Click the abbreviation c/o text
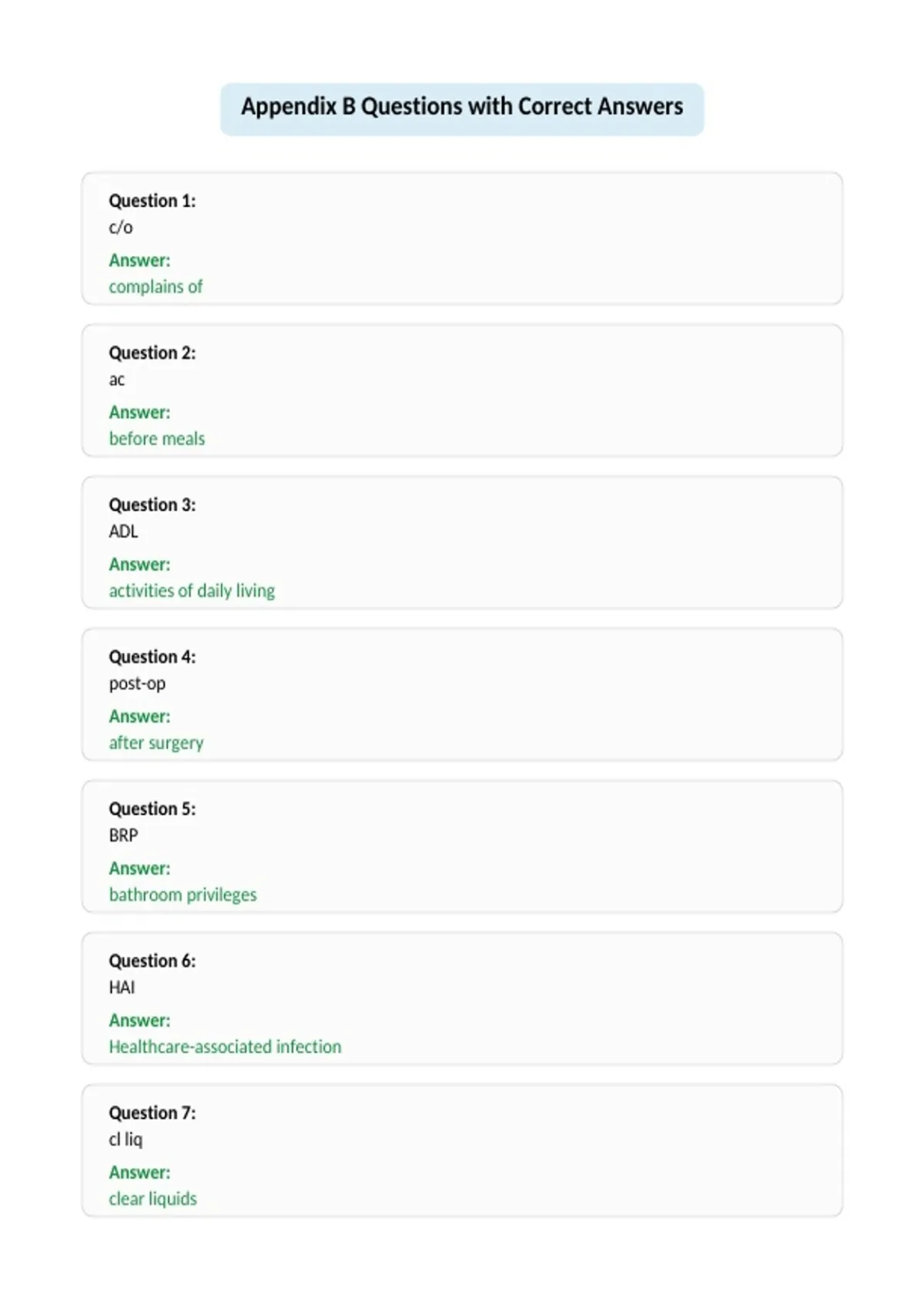 tap(121, 227)
